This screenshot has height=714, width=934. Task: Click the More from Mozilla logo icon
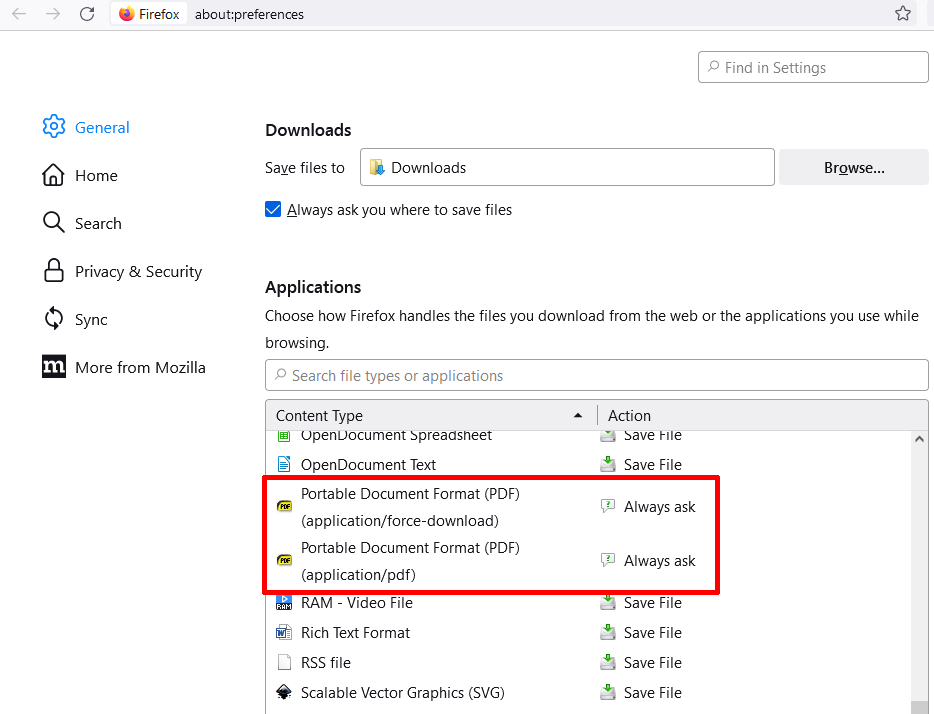tap(53, 367)
